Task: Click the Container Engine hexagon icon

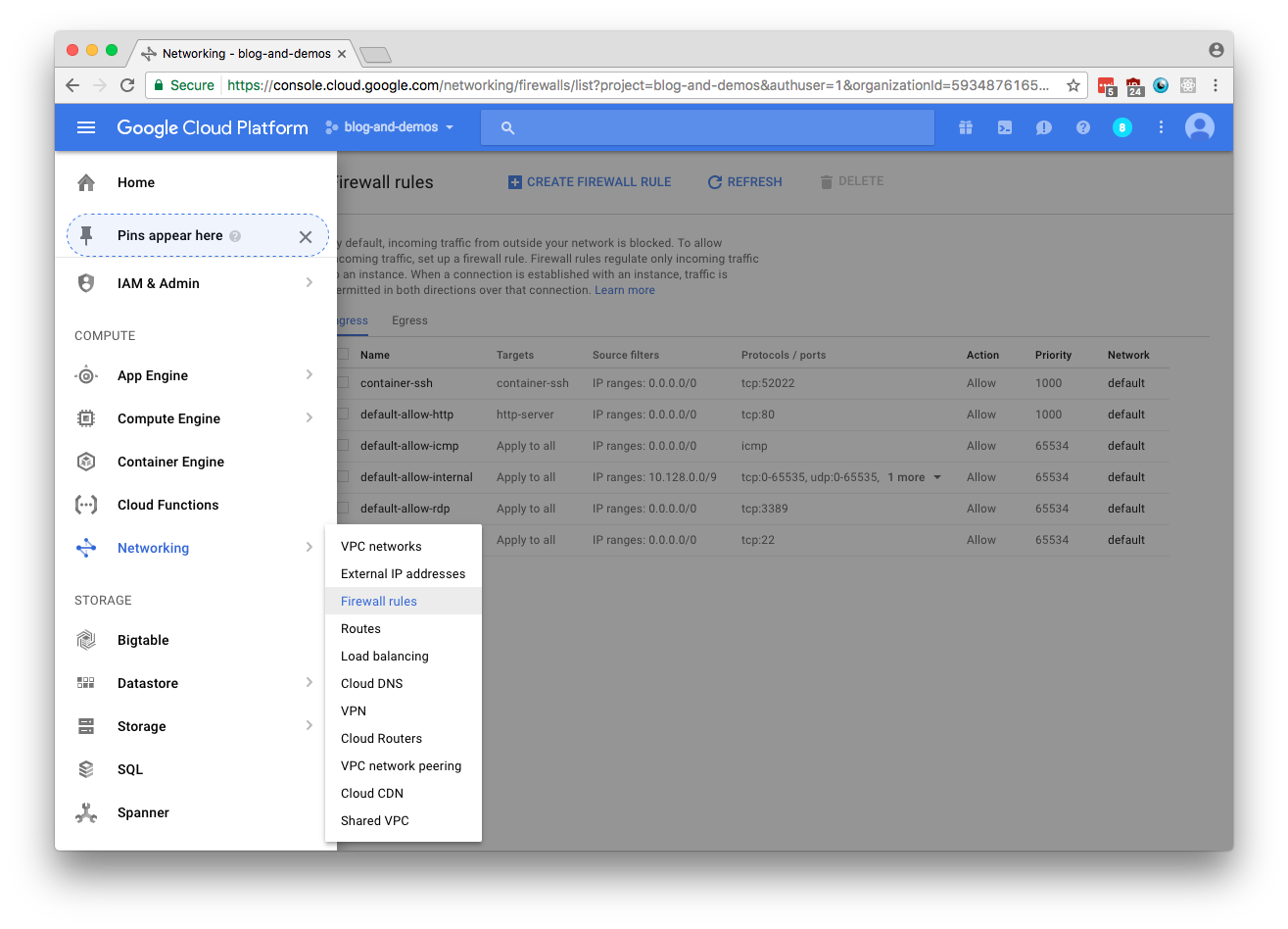Action: point(86,462)
